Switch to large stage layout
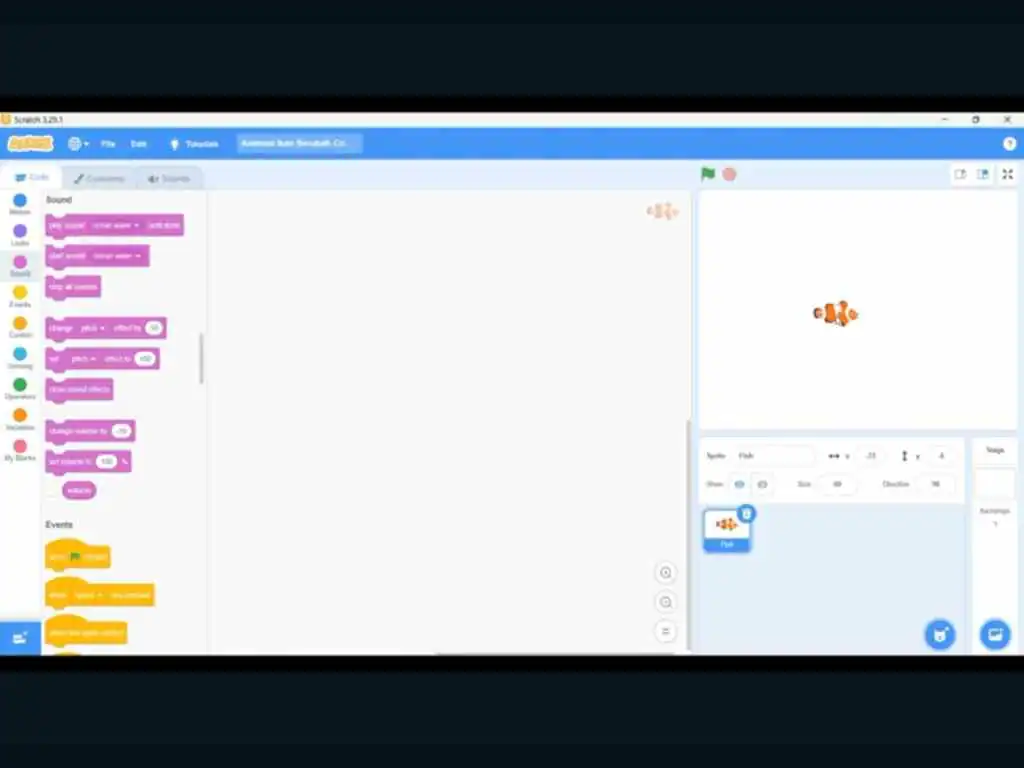Viewport: 1024px width, 768px height. pos(983,174)
